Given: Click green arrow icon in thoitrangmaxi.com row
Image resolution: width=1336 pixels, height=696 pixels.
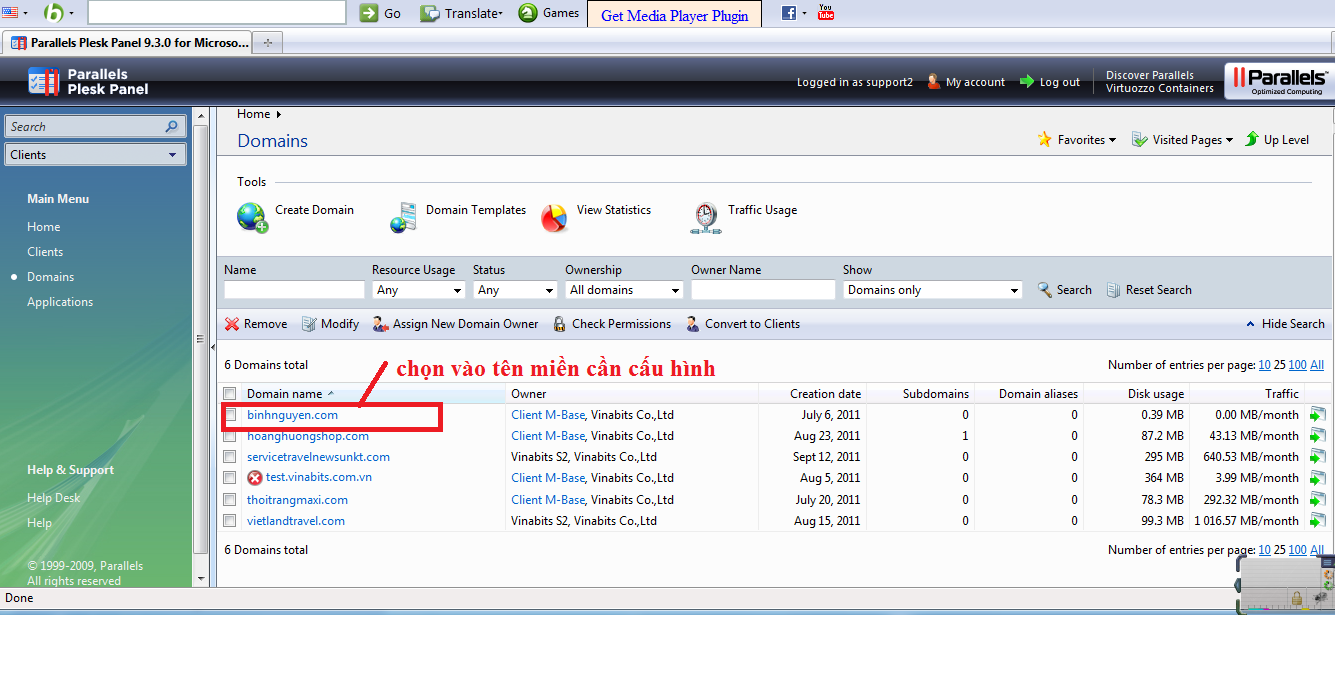Looking at the screenshot, I should [1318, 500].
